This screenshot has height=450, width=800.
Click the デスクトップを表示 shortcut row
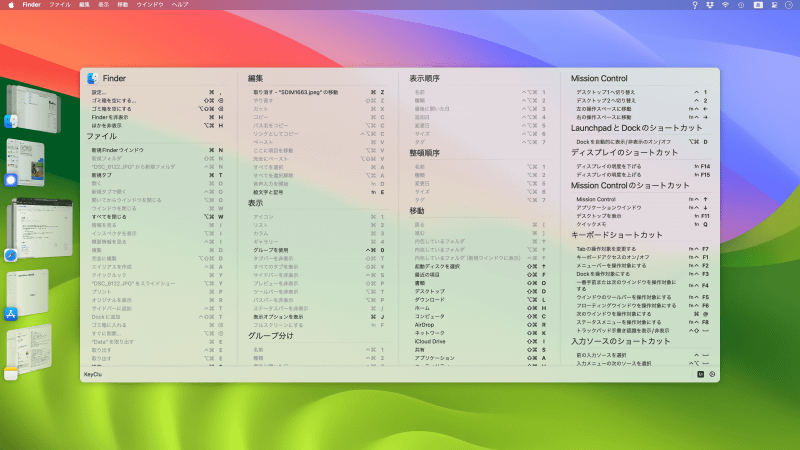(642, 216)
